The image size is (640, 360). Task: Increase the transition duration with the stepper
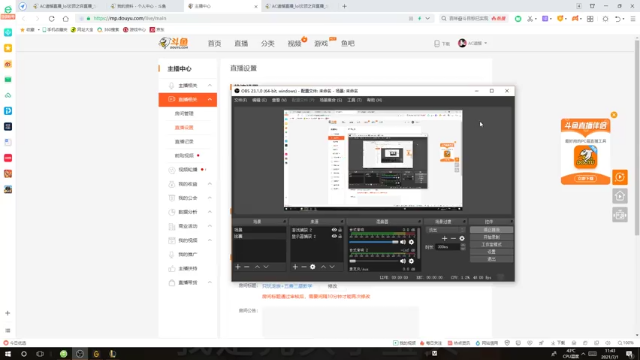tap(463, 245)
